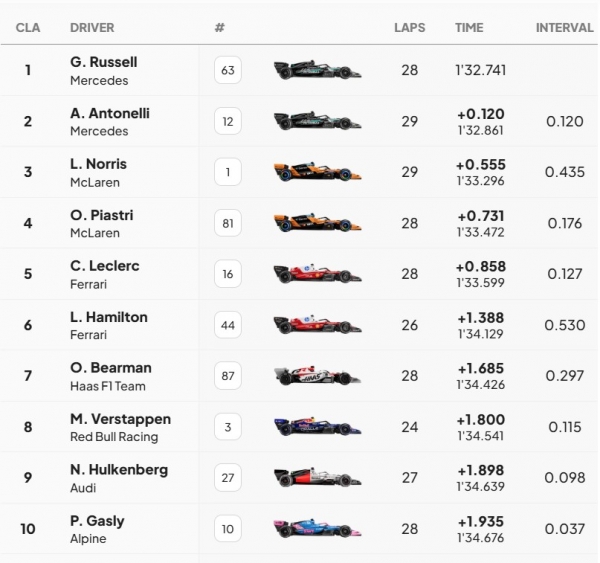Click Leclerc's Ferrari car image

[x=317, y=274]
